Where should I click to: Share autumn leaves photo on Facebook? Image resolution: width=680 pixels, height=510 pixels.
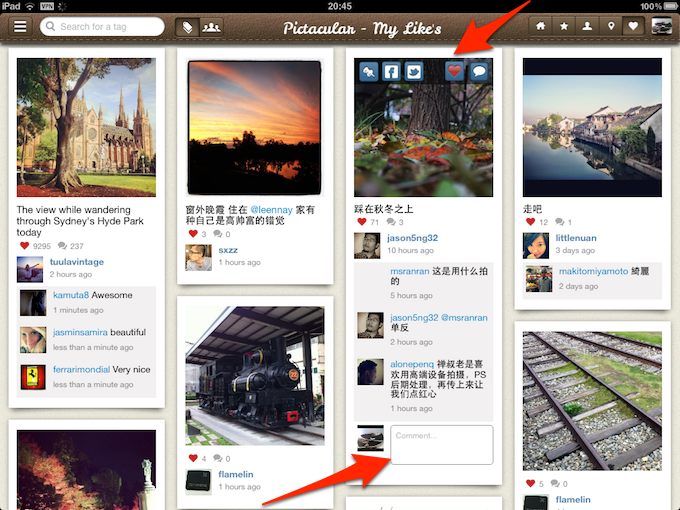(391, 72)
